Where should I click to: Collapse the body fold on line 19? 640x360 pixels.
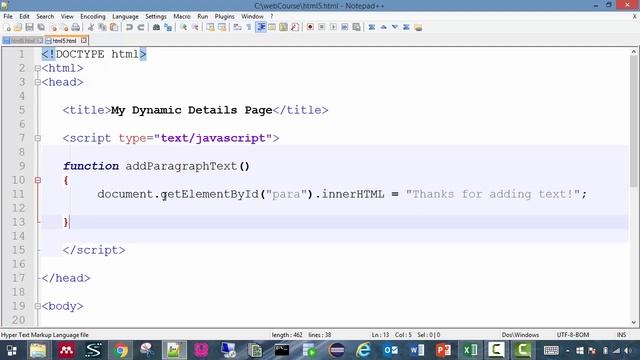click(x=38, y=306)
